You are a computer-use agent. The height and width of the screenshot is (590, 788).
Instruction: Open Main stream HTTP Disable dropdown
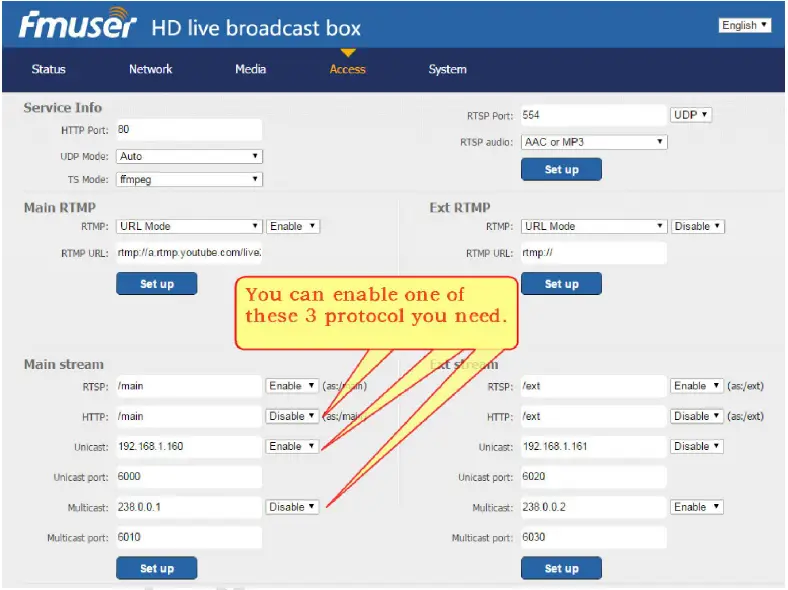click(x=292, y=416)
